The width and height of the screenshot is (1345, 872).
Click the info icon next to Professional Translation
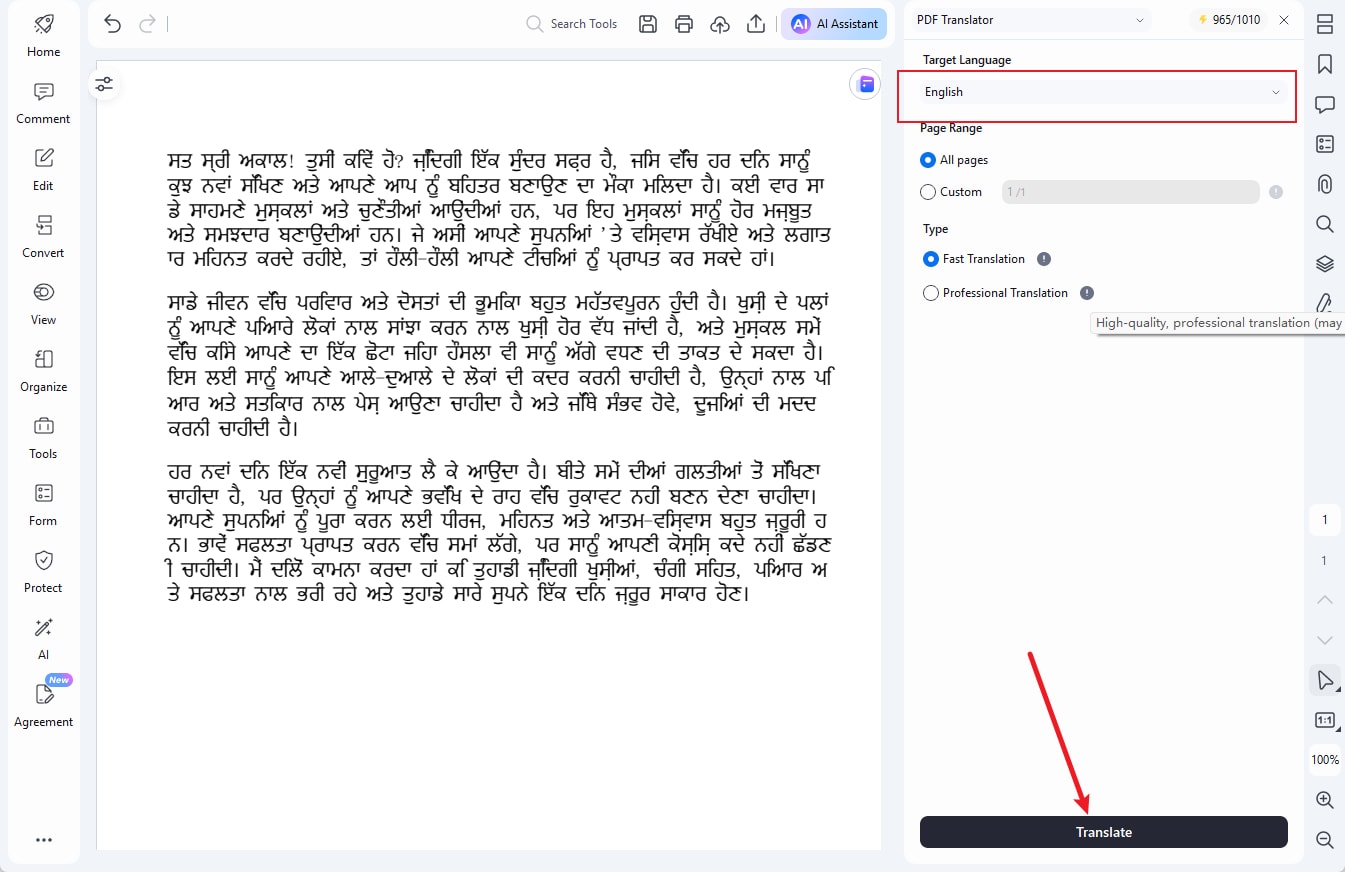(1087, 293)
